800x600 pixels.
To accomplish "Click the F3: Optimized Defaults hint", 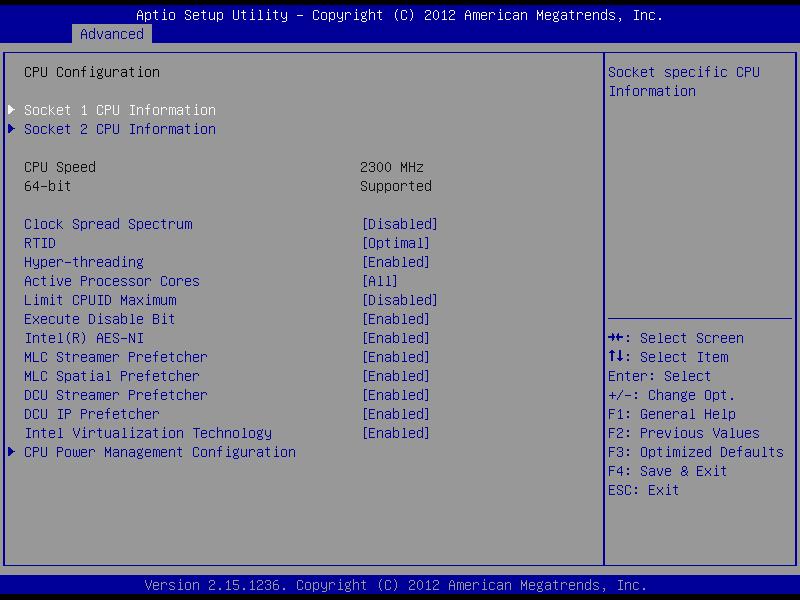I will tap(696, 452).
